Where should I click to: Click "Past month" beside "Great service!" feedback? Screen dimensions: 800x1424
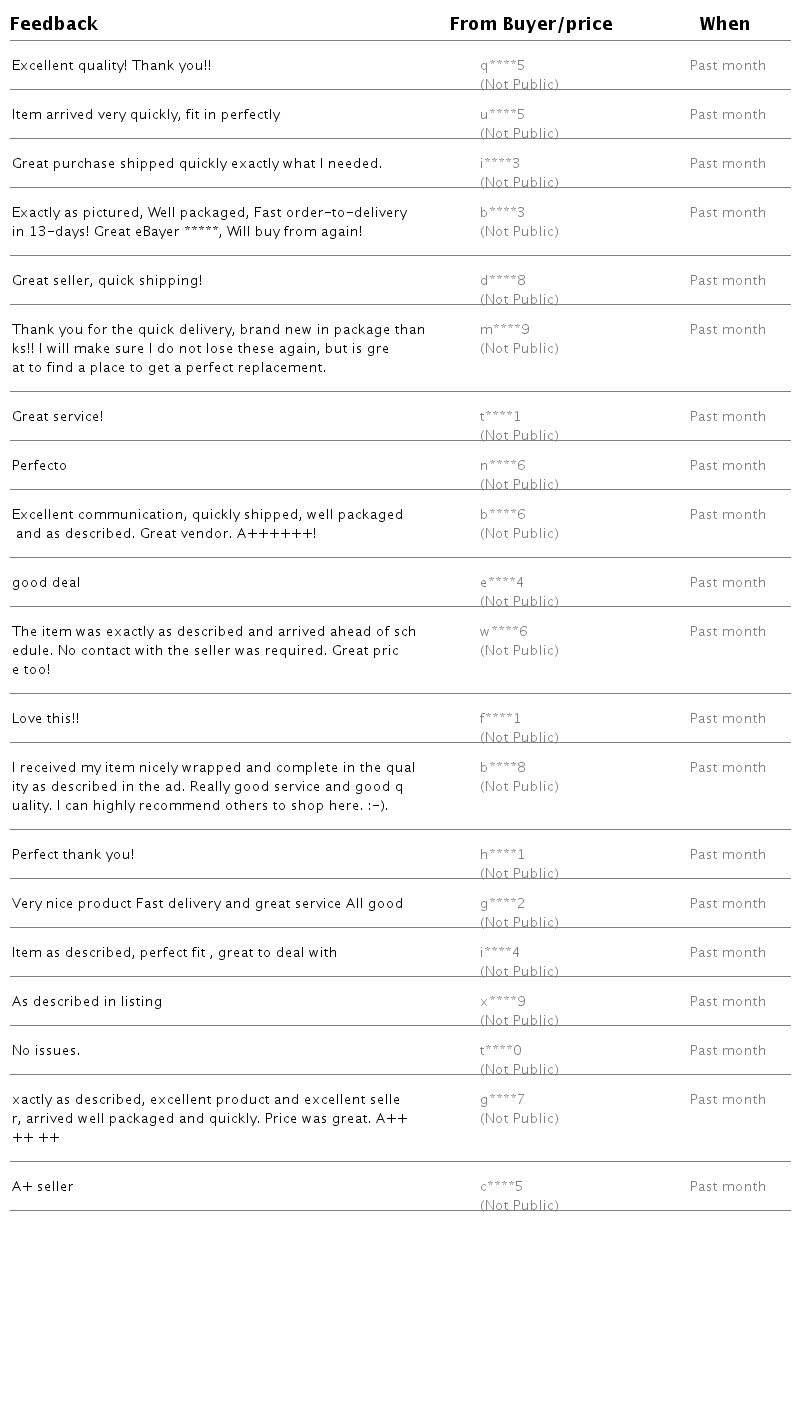coord(727,417)
